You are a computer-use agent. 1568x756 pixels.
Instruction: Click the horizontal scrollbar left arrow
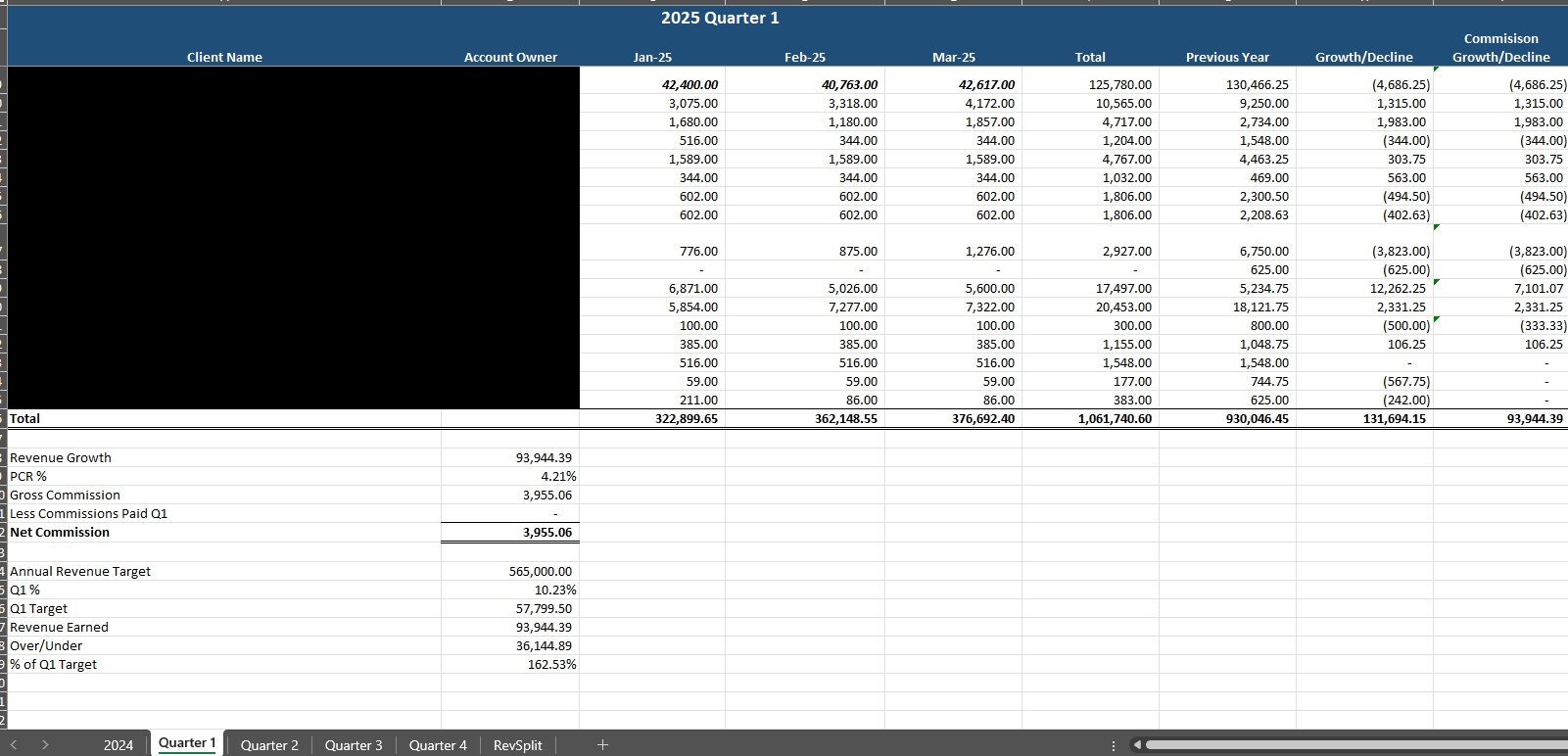(1137, 745)
